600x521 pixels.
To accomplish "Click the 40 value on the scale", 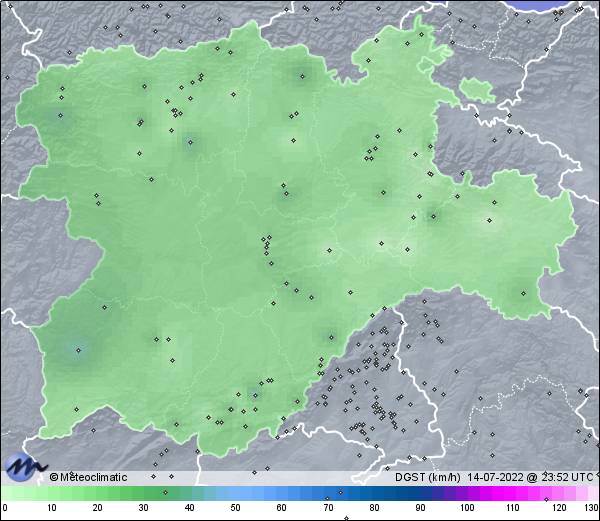I will 189,508.
